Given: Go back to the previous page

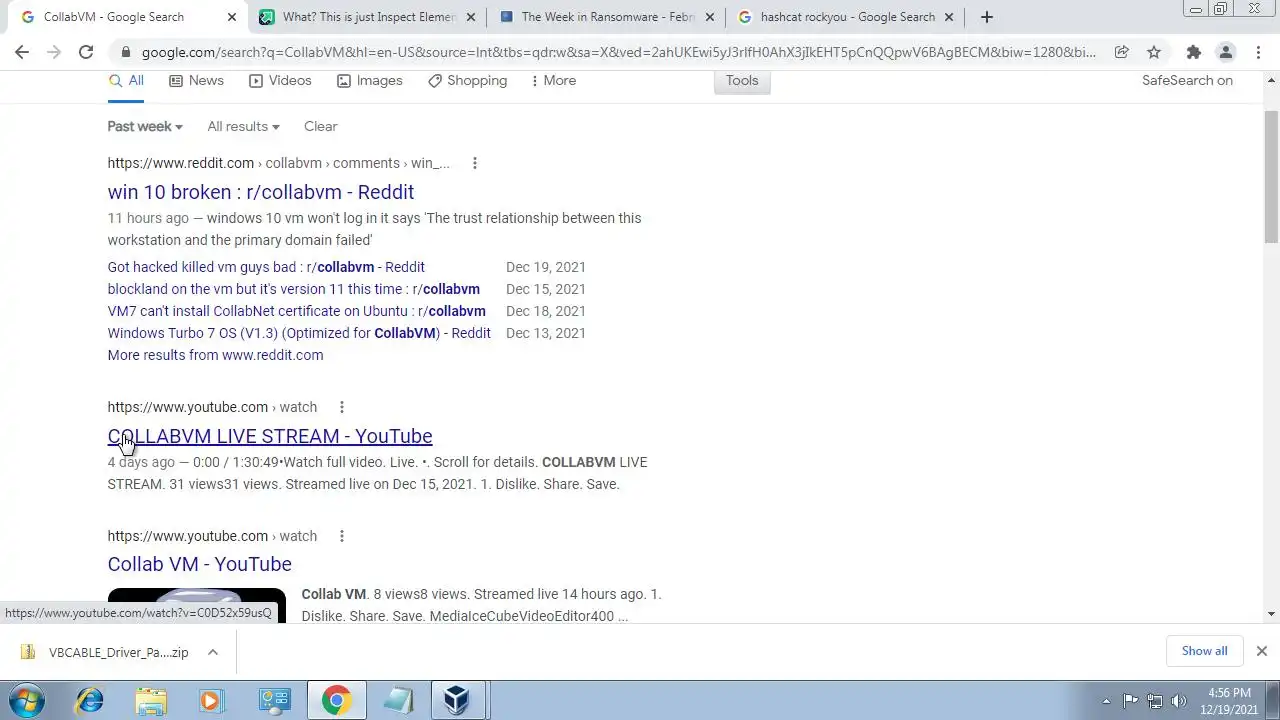Looking at the screenshot, I should [22, 52].
